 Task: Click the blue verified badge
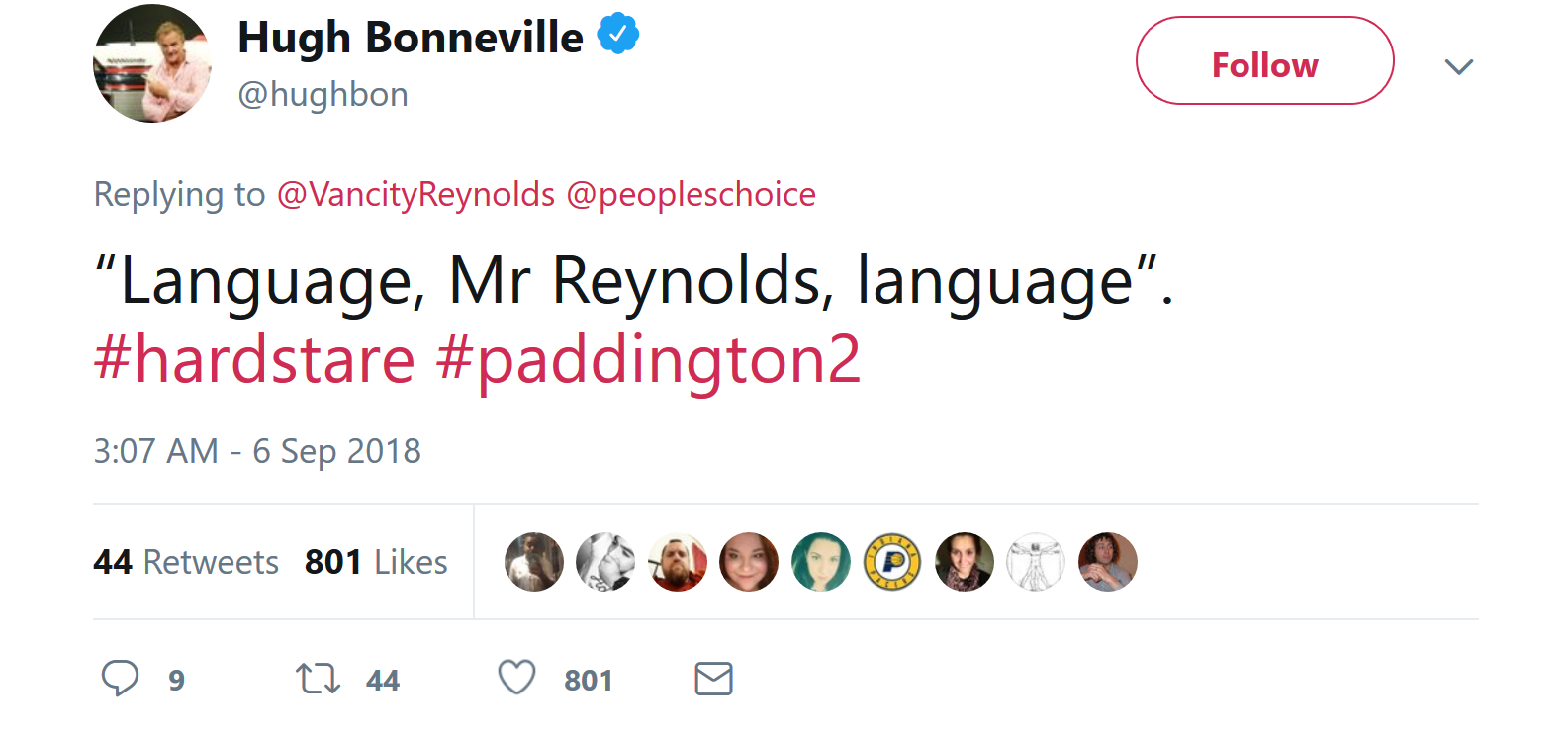tap(618, 35)
